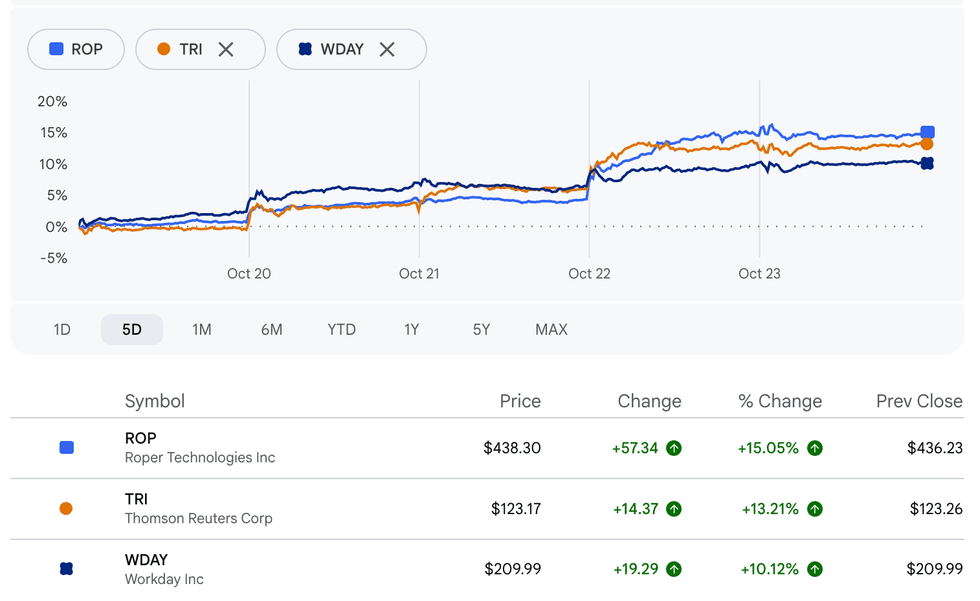The image size is (980, 601).
Task: Click dark blue marker in WDAY table row
Action: click(x=66, y=569)
